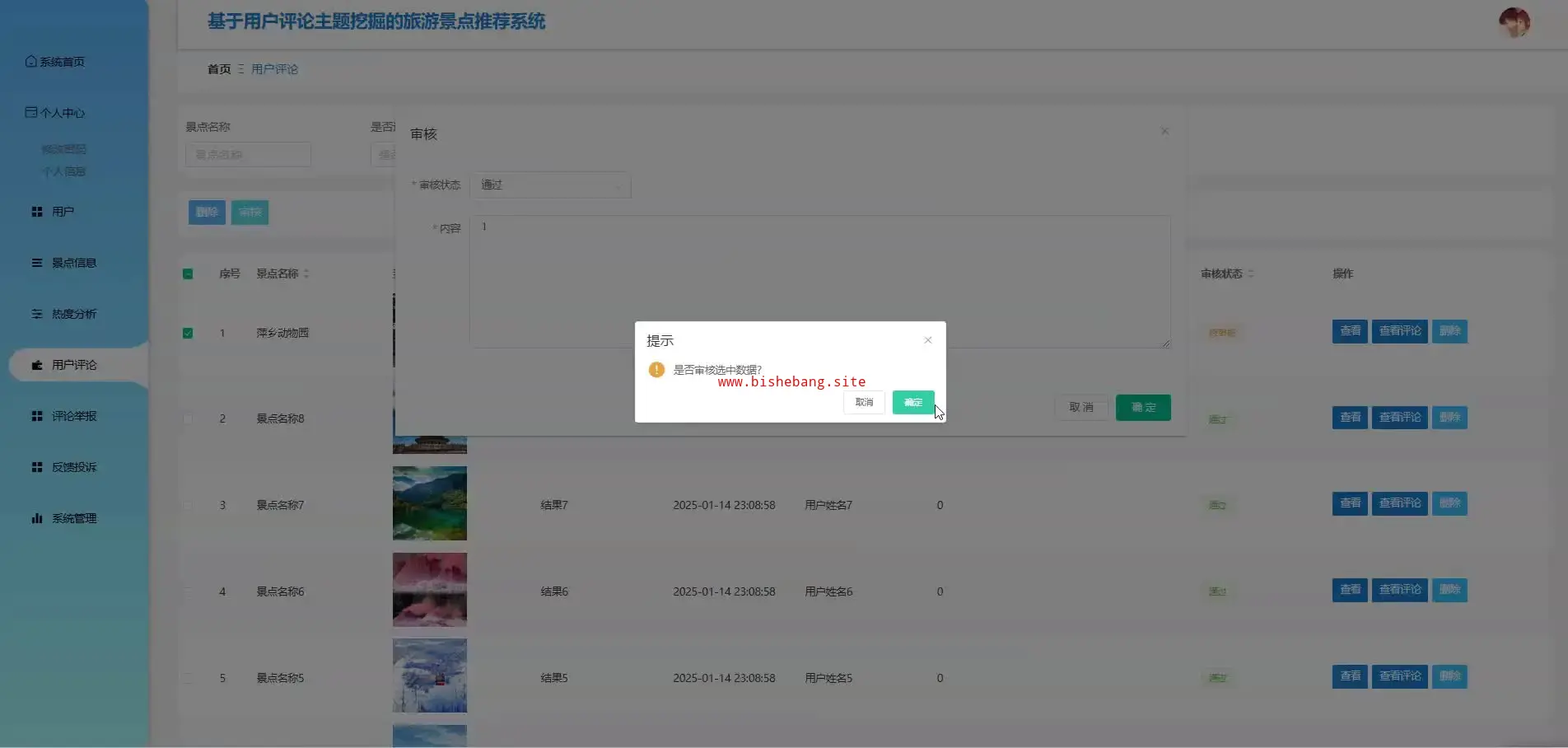This screenshot has width=1568, height=748.
Task: Go to 系统管理 menu item
Action: pyautogui.click(x=74, y=518)
